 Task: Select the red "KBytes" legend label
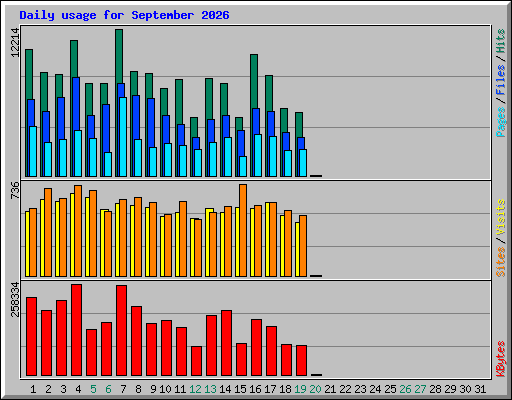tap(501, 359)
